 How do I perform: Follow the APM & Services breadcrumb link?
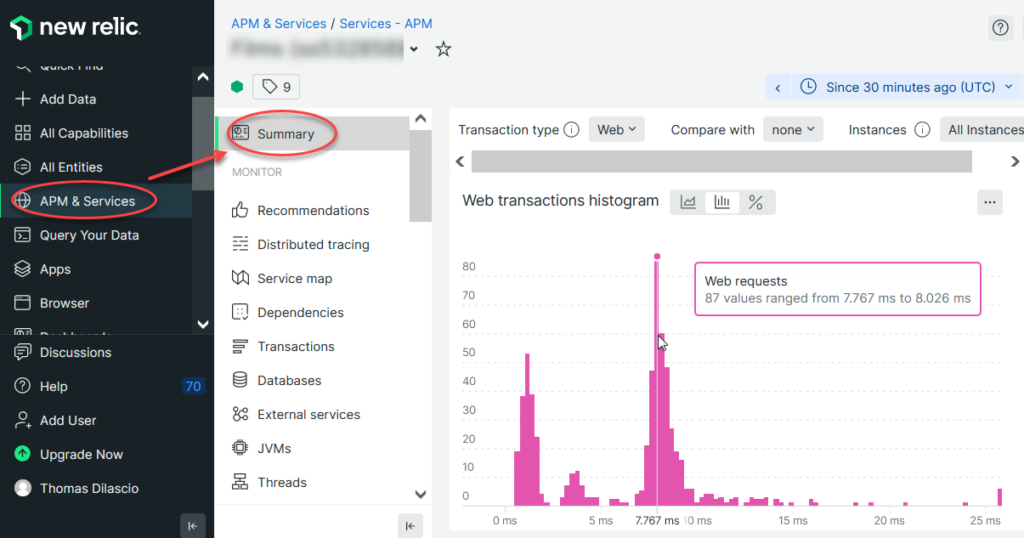279,24
